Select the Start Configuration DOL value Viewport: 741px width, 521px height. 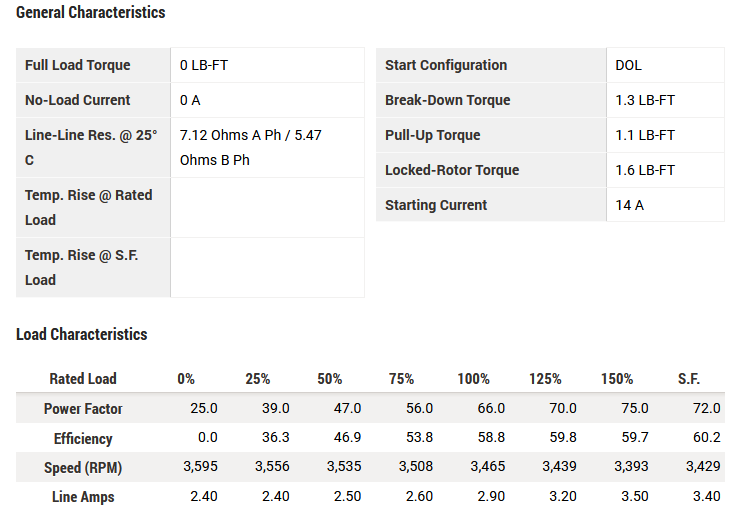629,65
